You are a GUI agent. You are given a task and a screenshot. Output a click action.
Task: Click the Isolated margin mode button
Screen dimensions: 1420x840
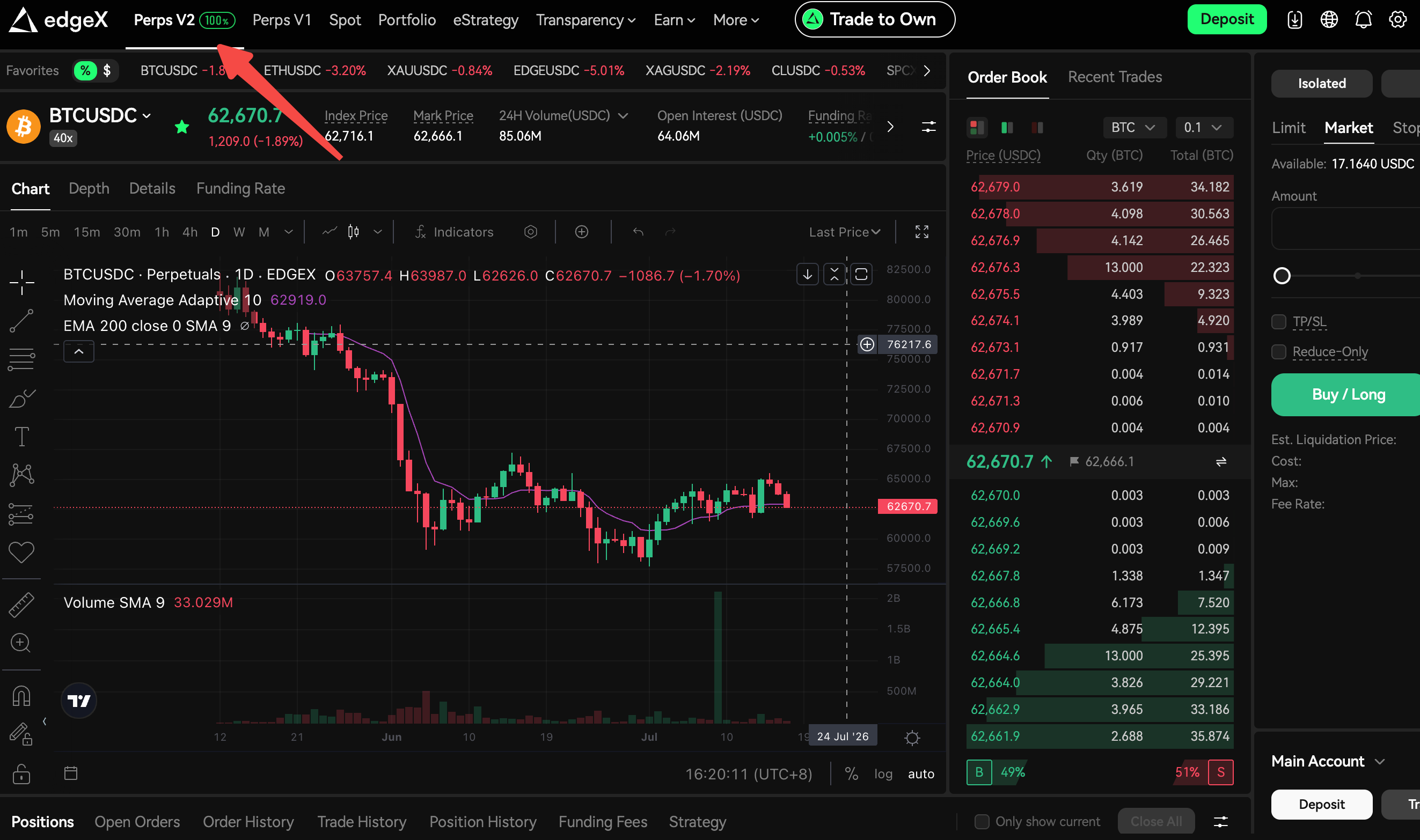tap(1321, 83)
